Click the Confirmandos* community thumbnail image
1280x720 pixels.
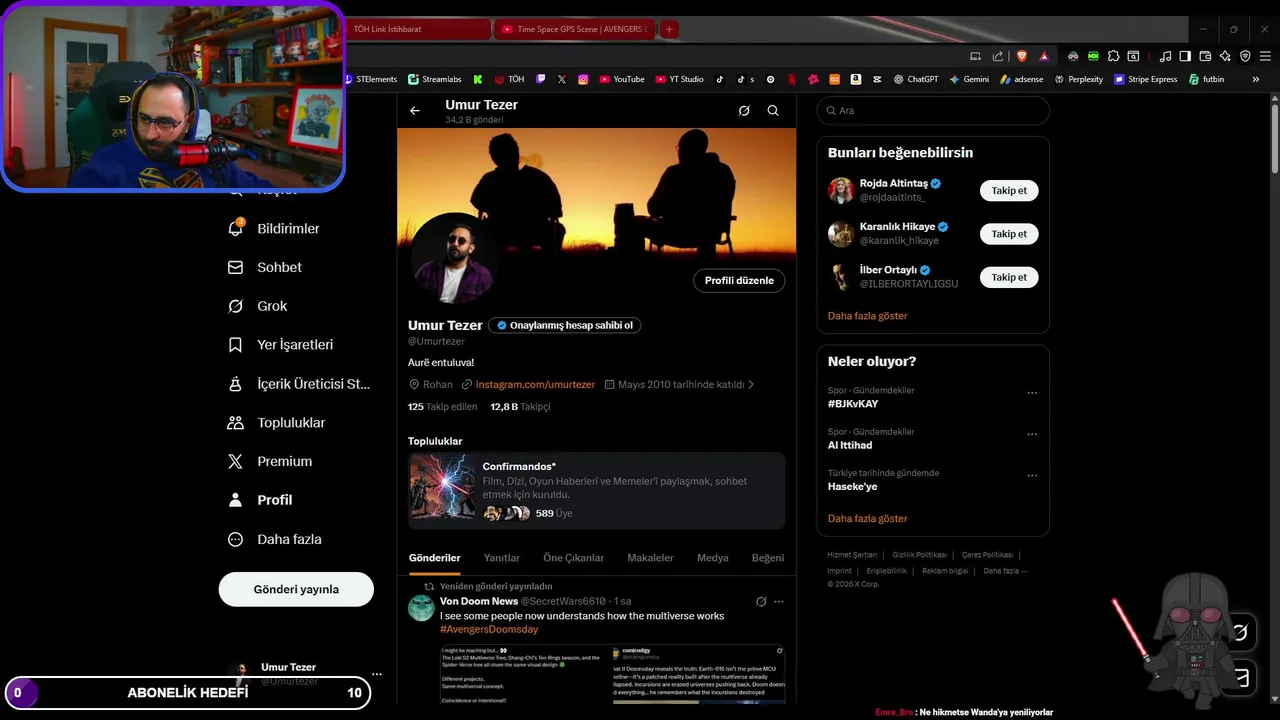[443, 488]
